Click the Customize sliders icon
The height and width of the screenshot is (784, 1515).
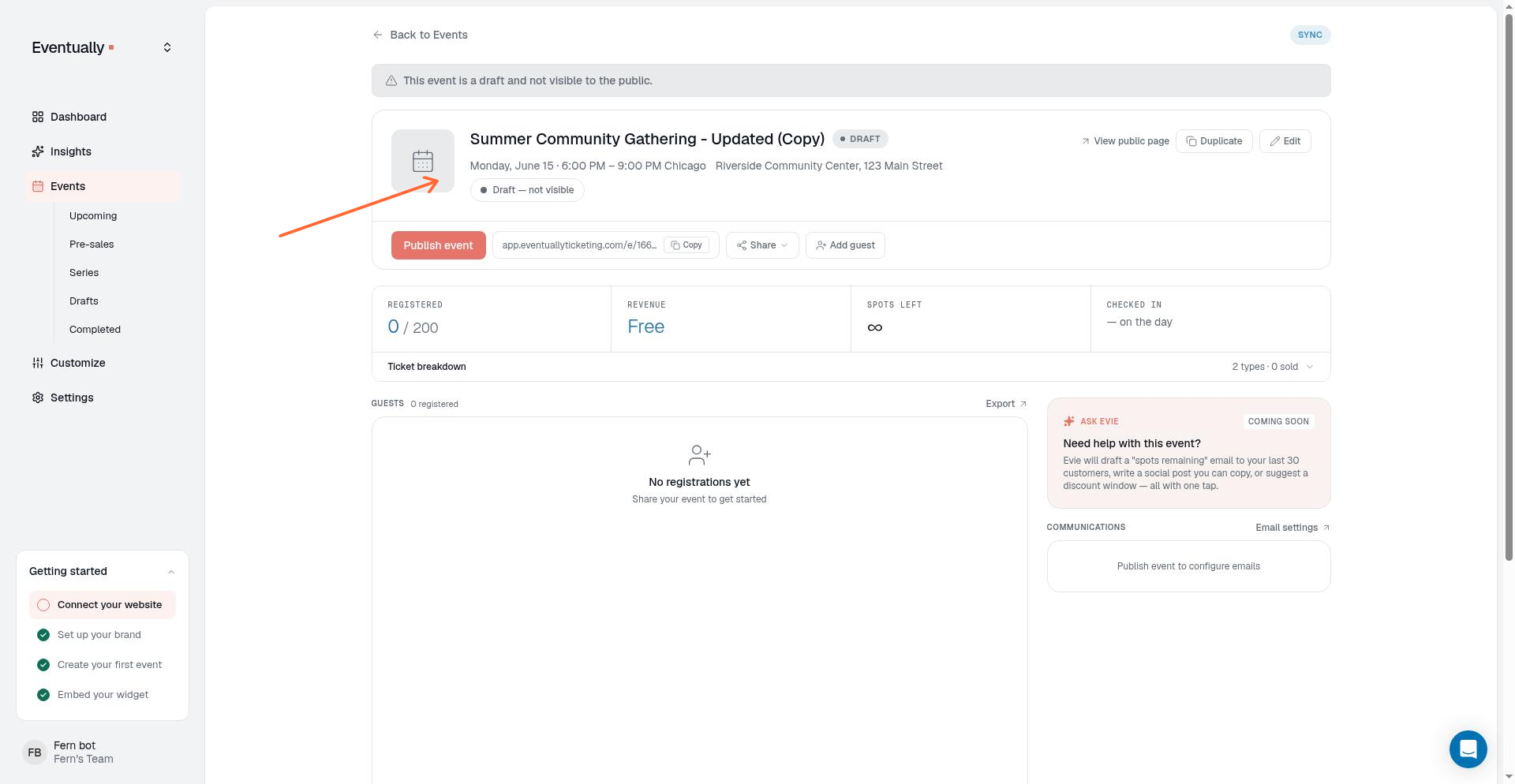click(x=38, y=363)
